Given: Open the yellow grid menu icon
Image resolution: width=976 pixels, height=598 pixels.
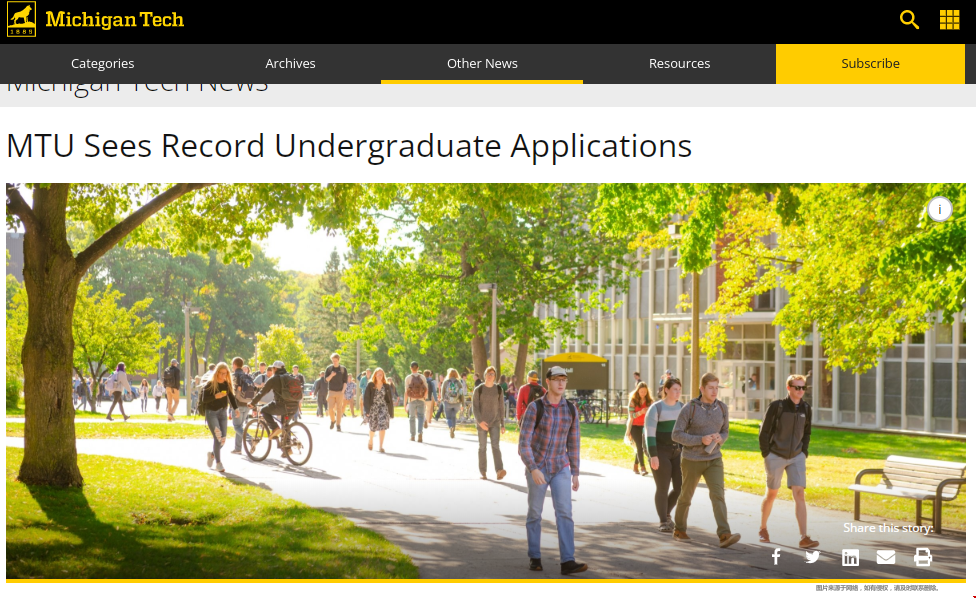Looking at the screenshot, I should pos(949,20).
